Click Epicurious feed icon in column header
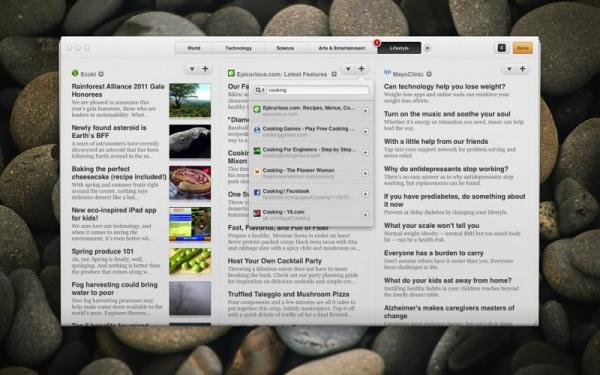600x375 pixels. point(231,73)
